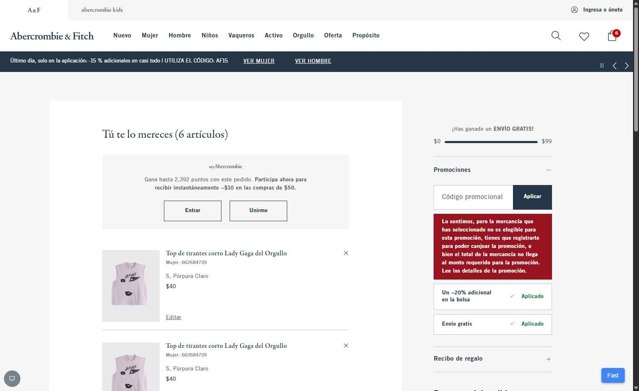
Task: Go to previous banner message arrow
Action: tap(614, 66)
